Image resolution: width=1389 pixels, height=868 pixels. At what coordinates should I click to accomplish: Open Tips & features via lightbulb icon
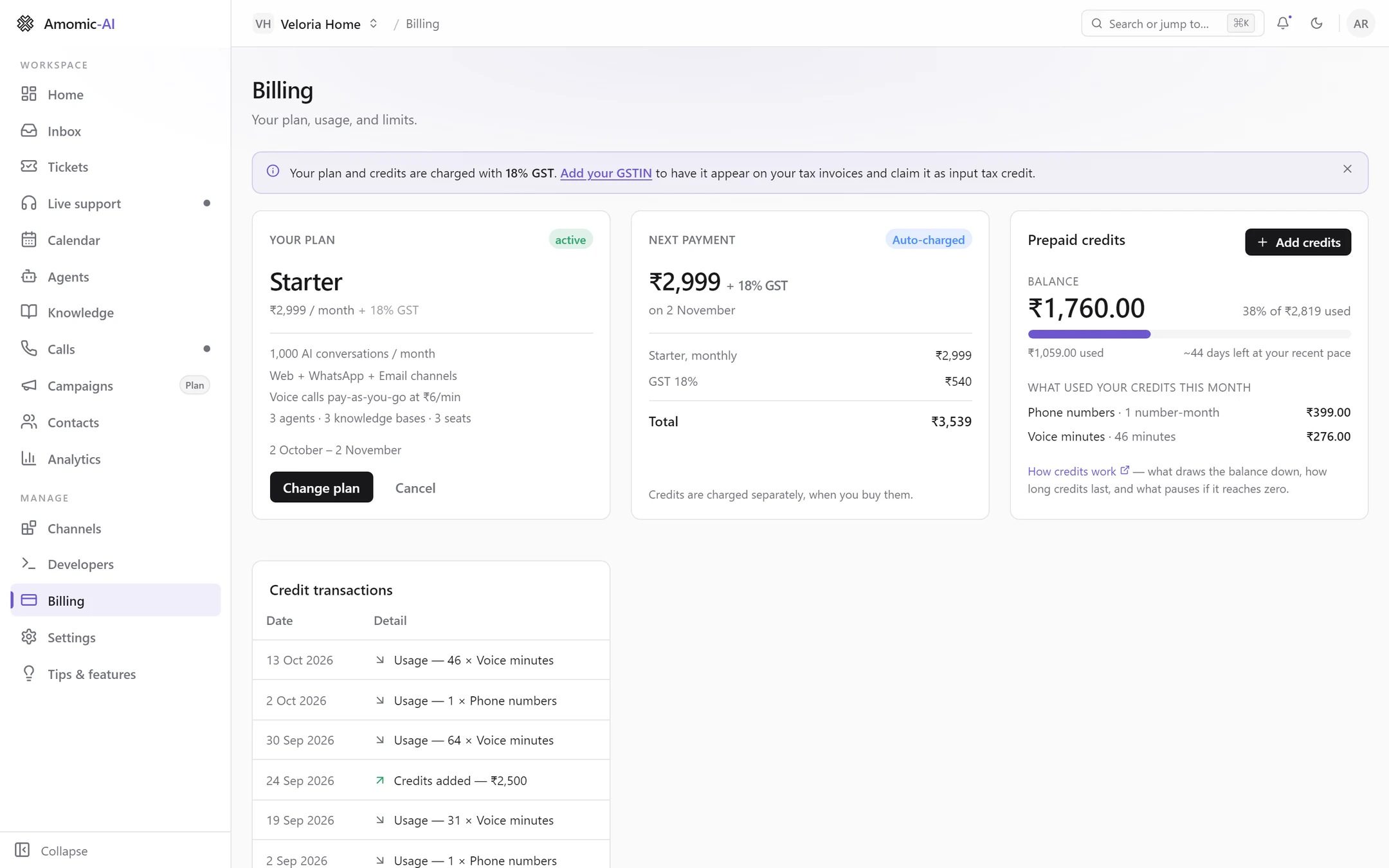(x=29, y=673)
